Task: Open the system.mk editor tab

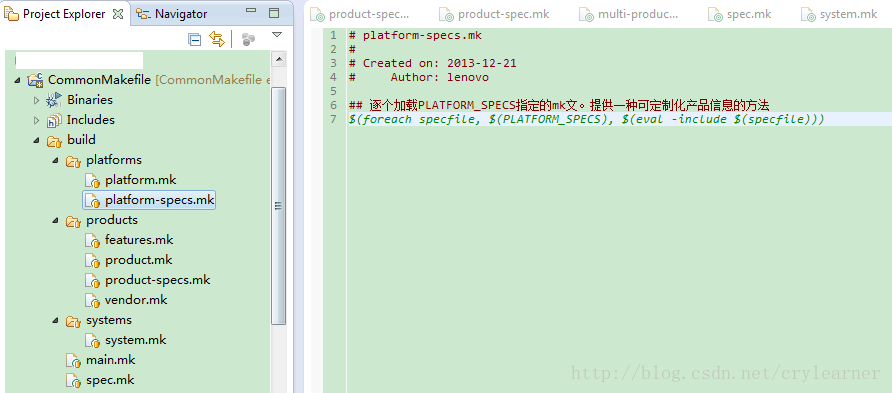Action: coord(839,14)
